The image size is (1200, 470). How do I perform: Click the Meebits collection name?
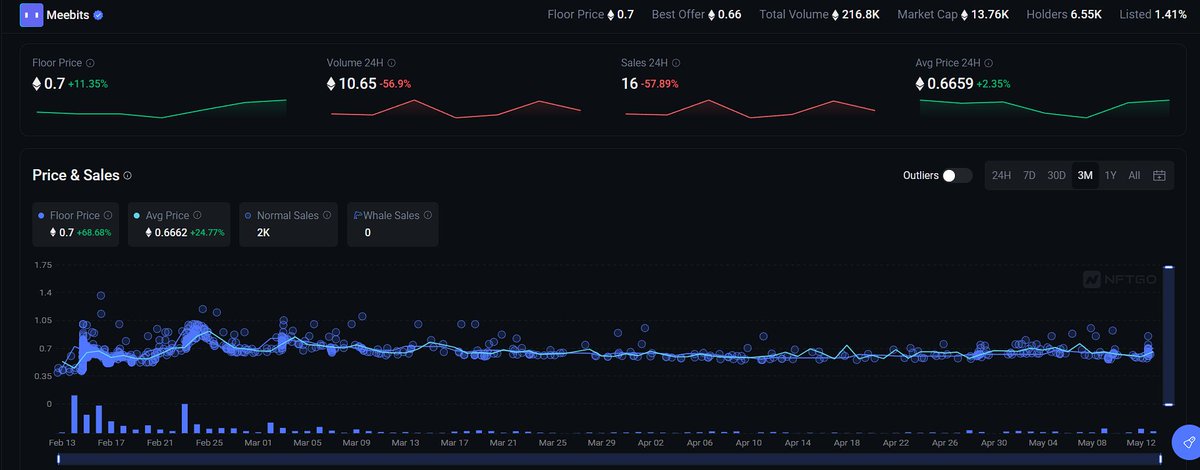pyautogui.click(x=68, y=15)
